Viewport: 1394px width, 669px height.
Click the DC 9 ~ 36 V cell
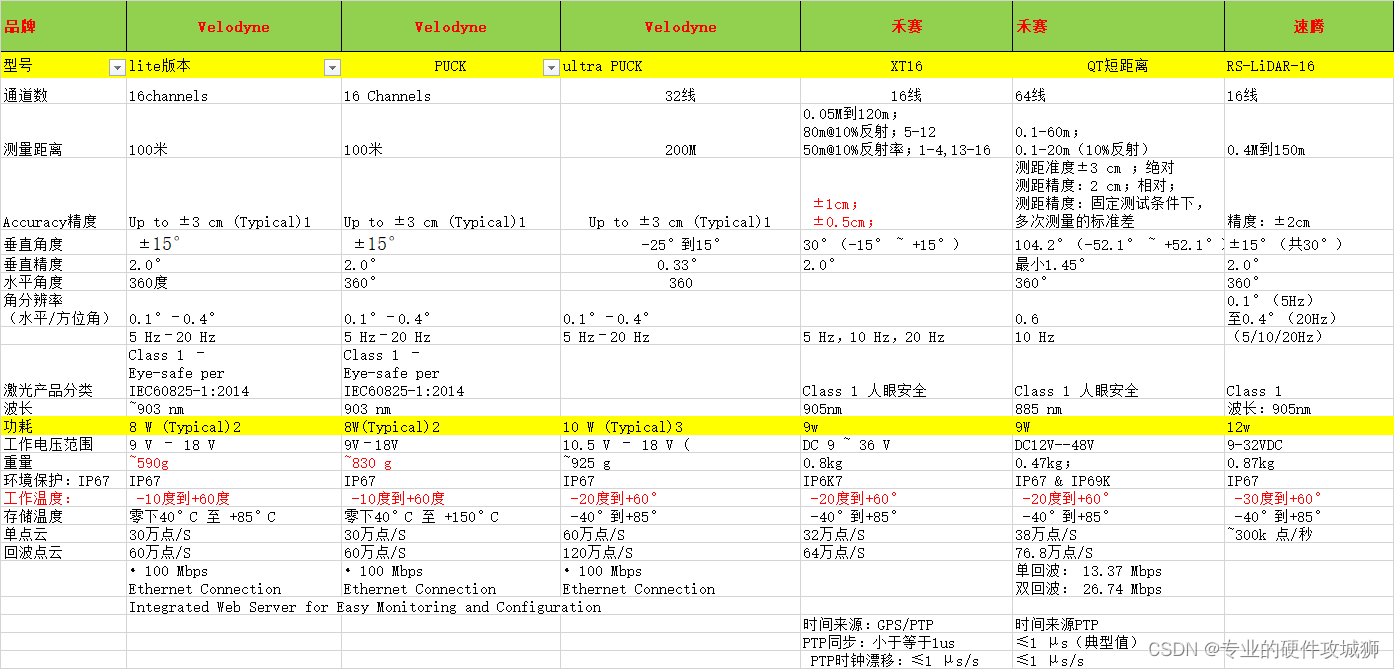click(x=907, y=444)
